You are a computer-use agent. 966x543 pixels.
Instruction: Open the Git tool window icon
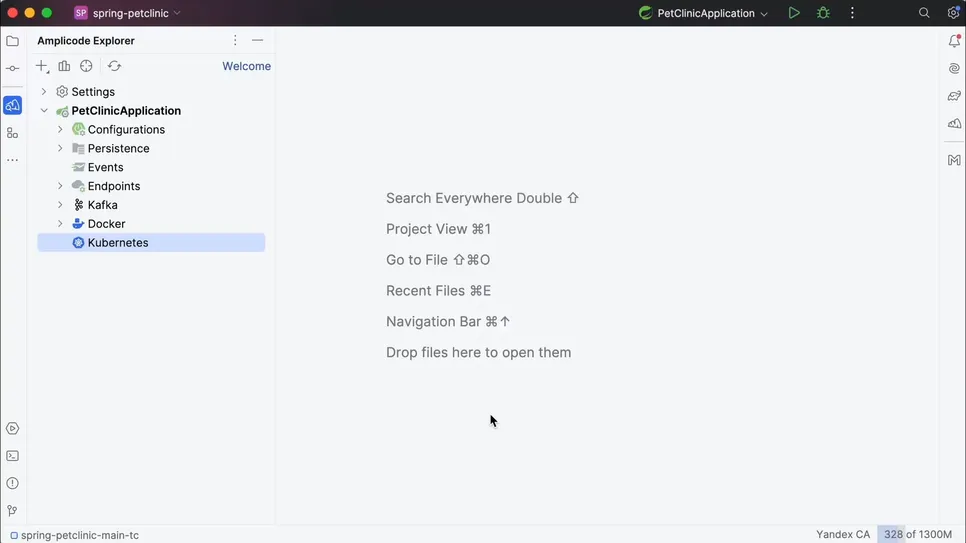pyautogui.click(x=12, y=511)
